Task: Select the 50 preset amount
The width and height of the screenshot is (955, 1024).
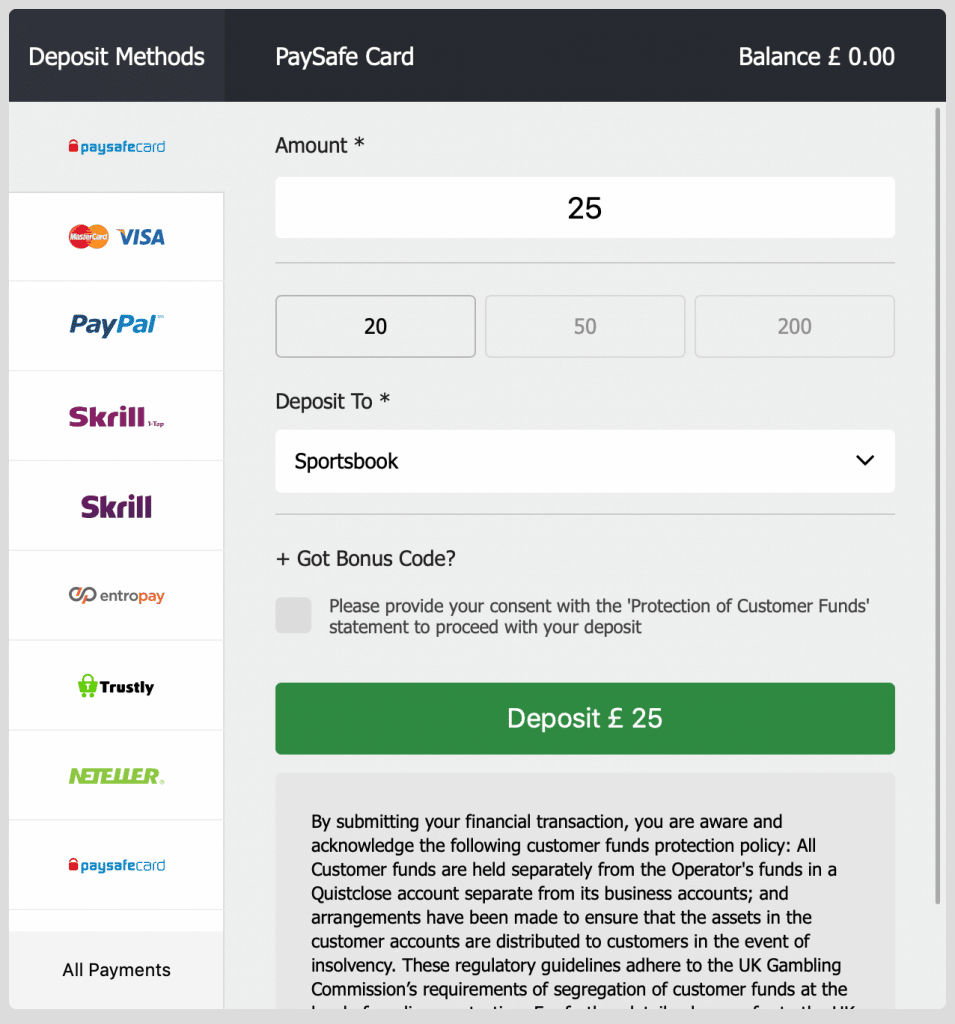Action: (x=585, y=326)
